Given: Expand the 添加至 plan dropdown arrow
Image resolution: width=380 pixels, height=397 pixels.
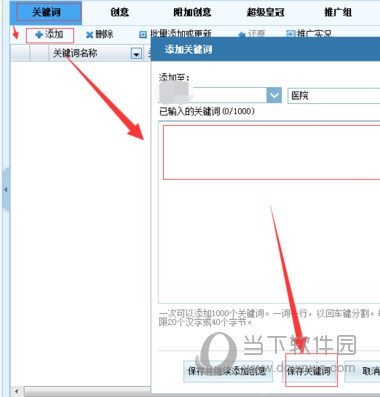Looking at the screenshot, I should coord(274,96).
